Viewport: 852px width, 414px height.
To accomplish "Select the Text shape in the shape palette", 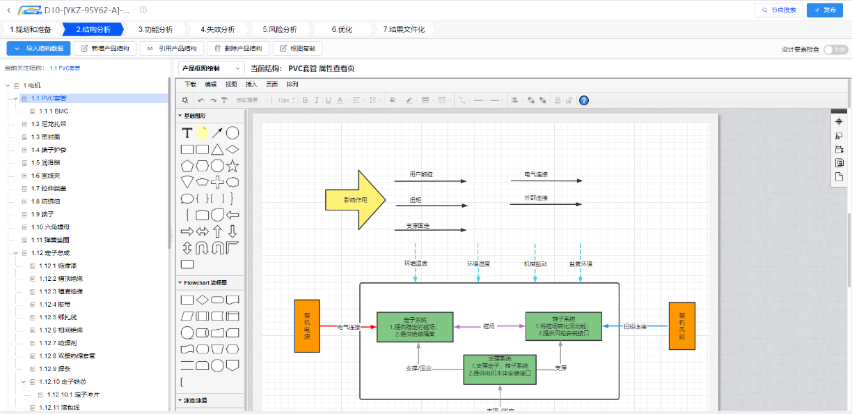I will pyautogui.click(x=187, y=133).
